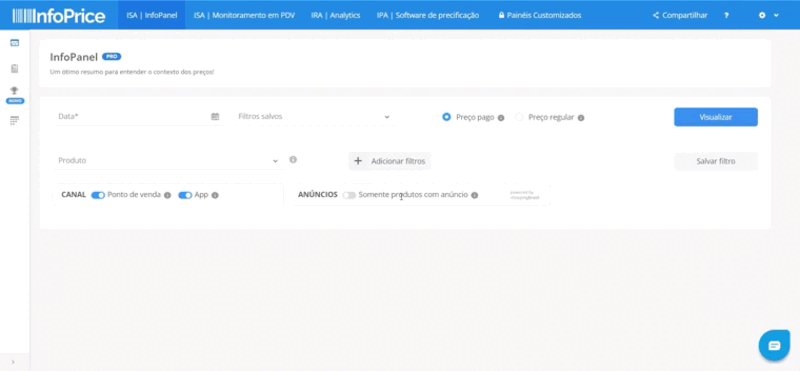Click info icon next to Preço regular
Viewport: 800px width, 371px height.
(581, 118)
